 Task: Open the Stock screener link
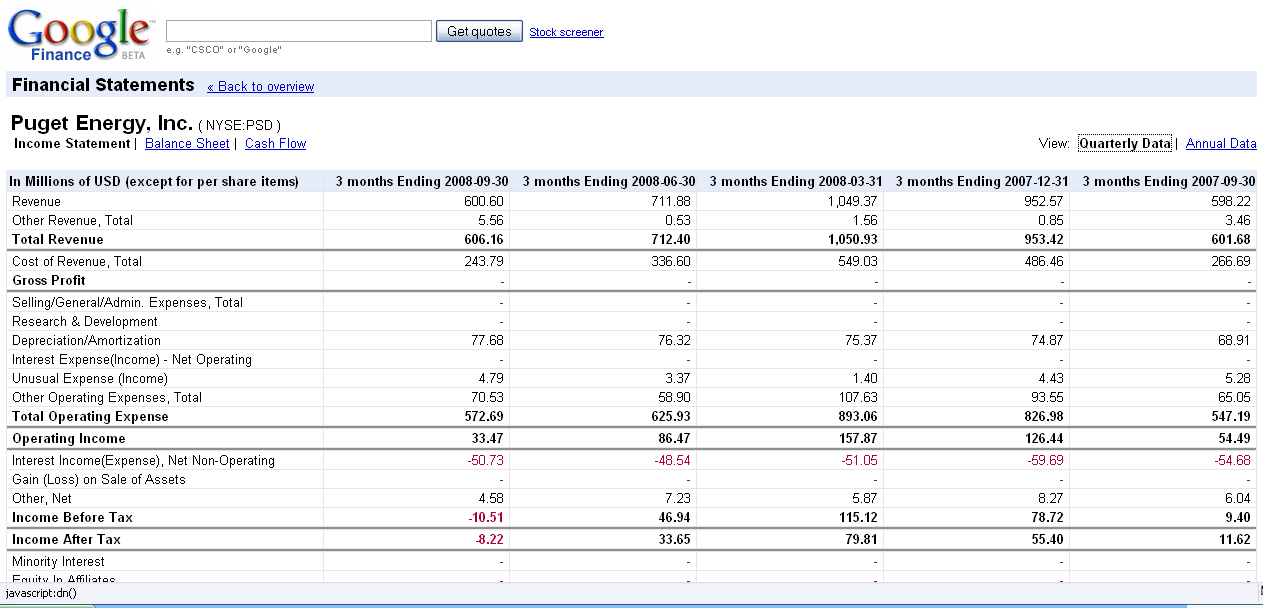pos(566,32)
